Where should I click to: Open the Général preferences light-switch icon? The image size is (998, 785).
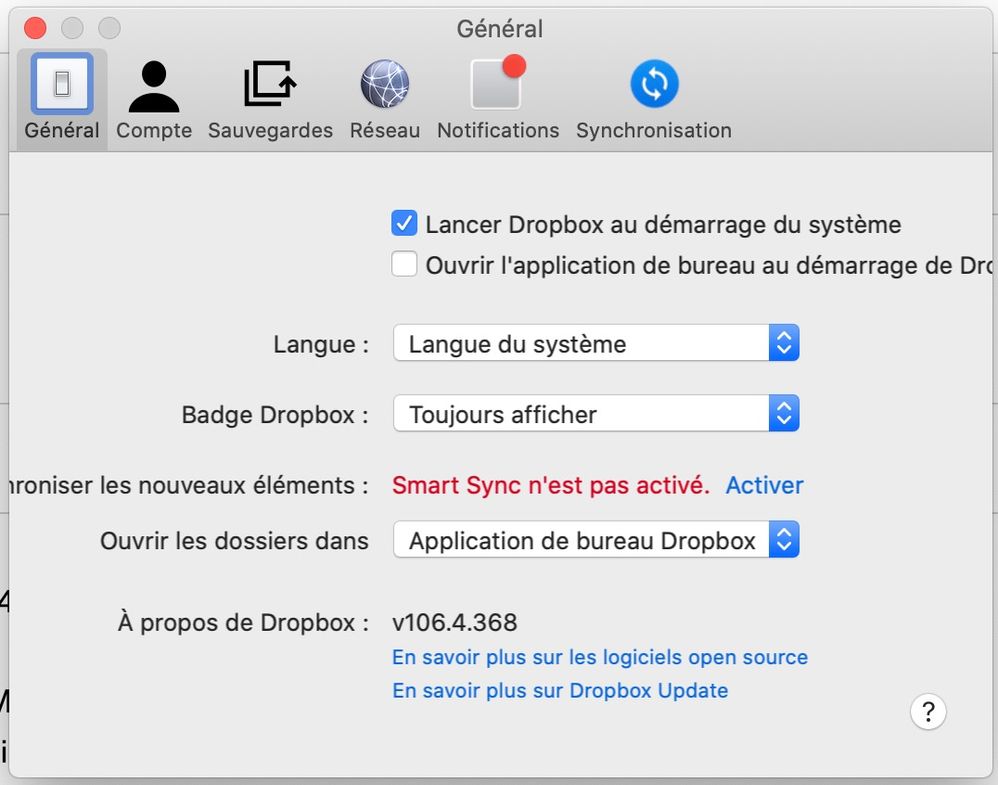[62, 84]
